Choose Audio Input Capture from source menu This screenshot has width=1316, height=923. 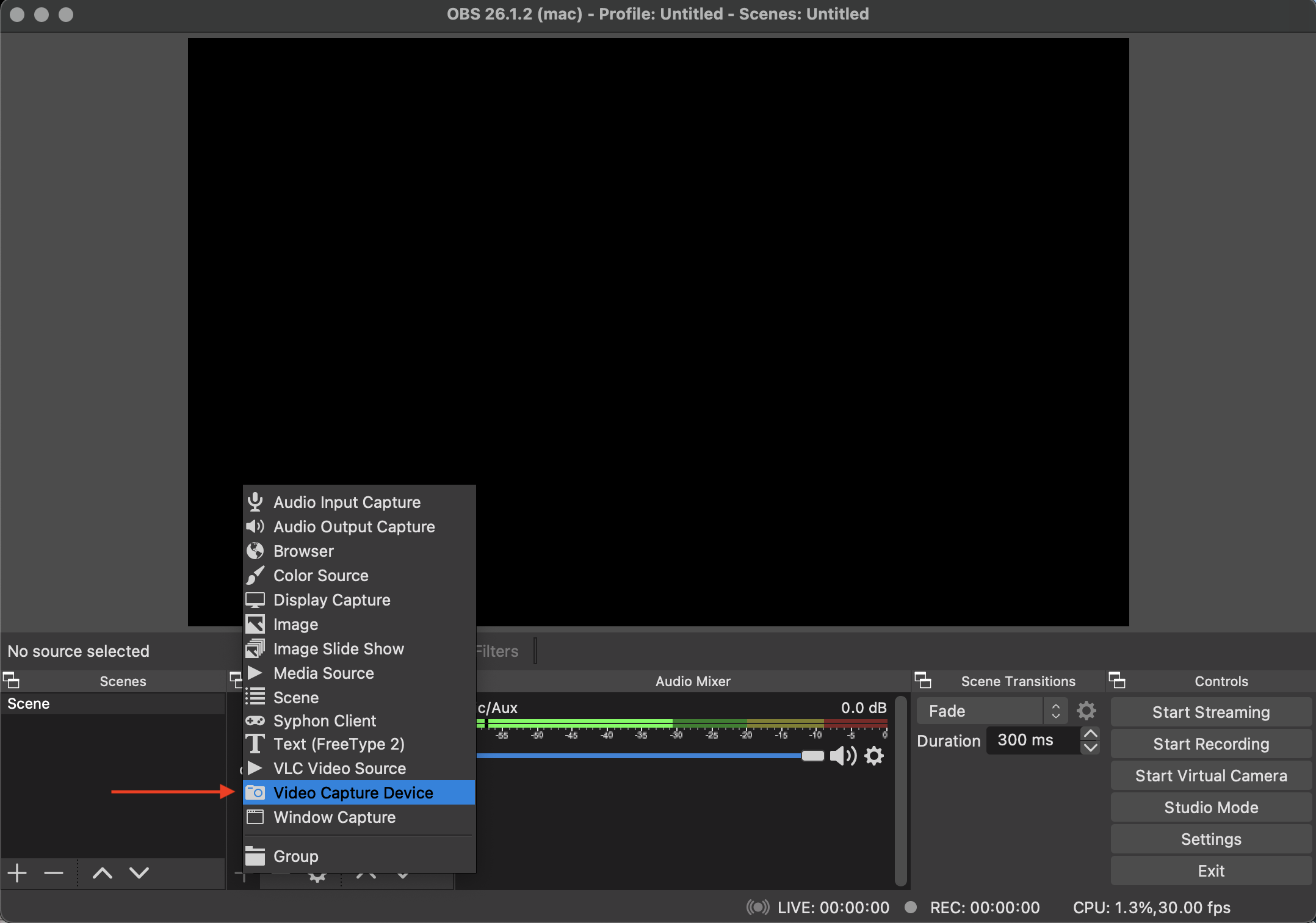[x=359, y=502]
